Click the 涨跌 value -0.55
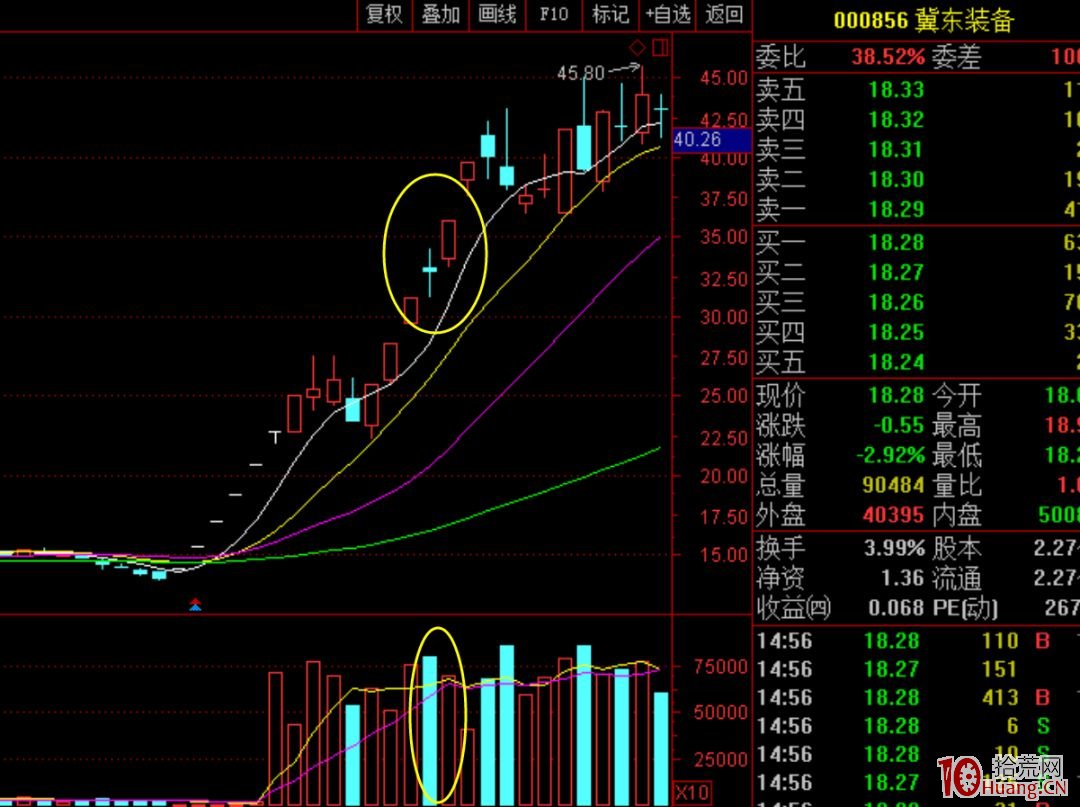1080x807 pixels. [x=898, y=426]
